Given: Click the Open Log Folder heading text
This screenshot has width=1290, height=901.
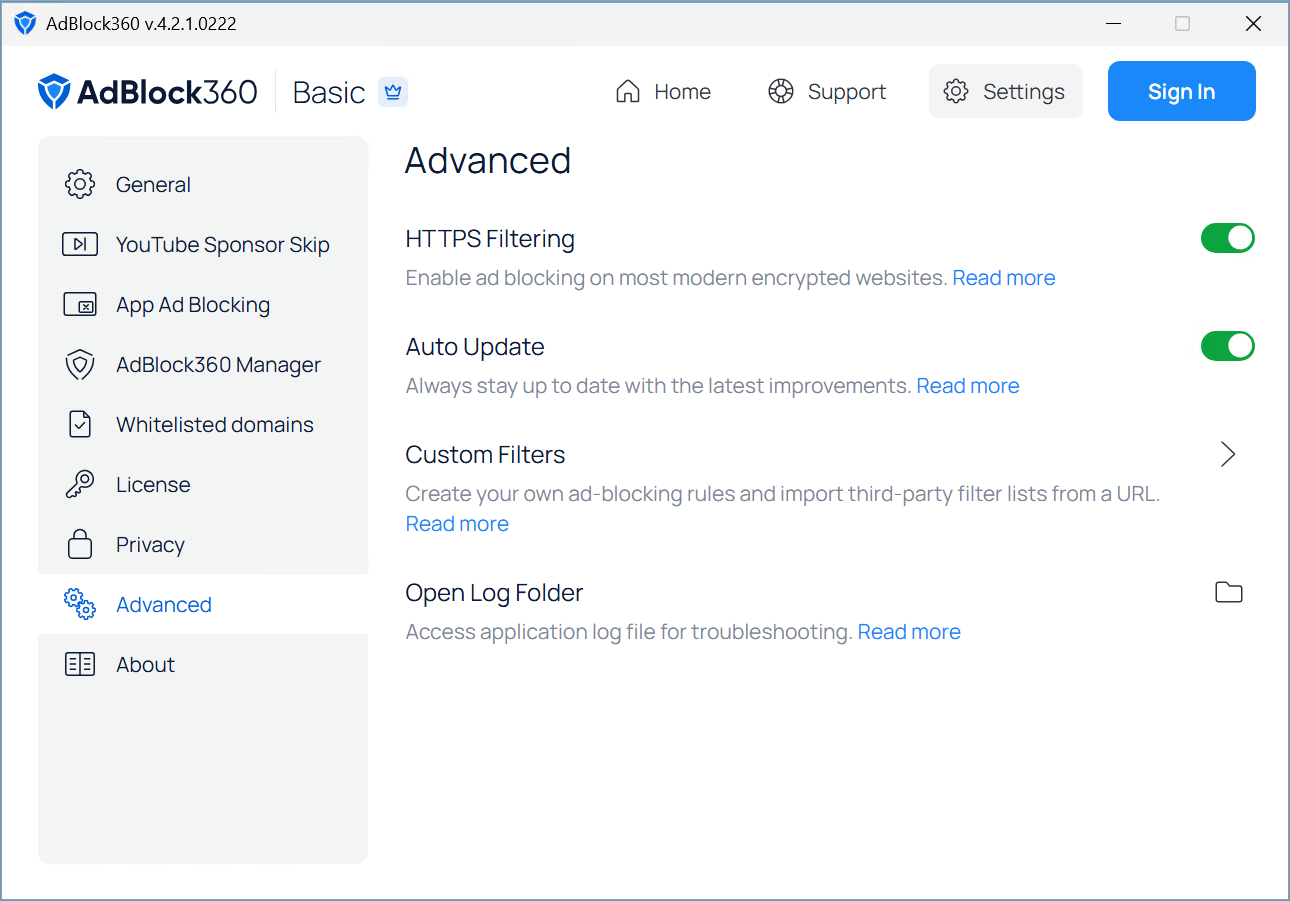Looking at the screenshot, I should point(494,593).
